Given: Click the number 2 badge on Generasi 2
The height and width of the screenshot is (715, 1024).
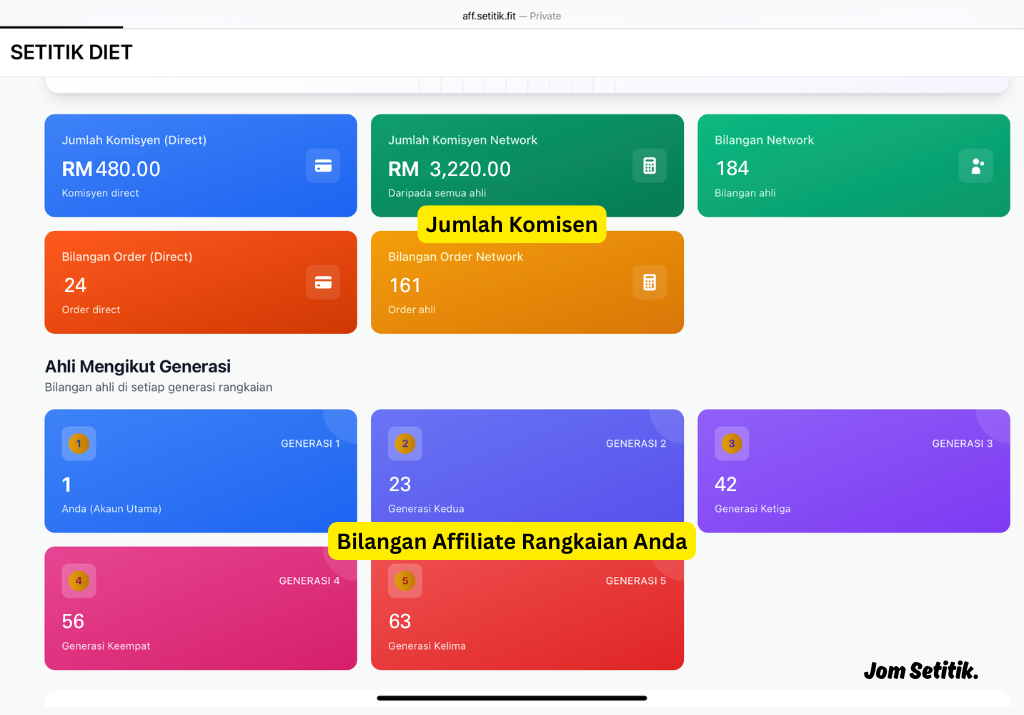Looking at the screenshot, I should coord(405,443).
